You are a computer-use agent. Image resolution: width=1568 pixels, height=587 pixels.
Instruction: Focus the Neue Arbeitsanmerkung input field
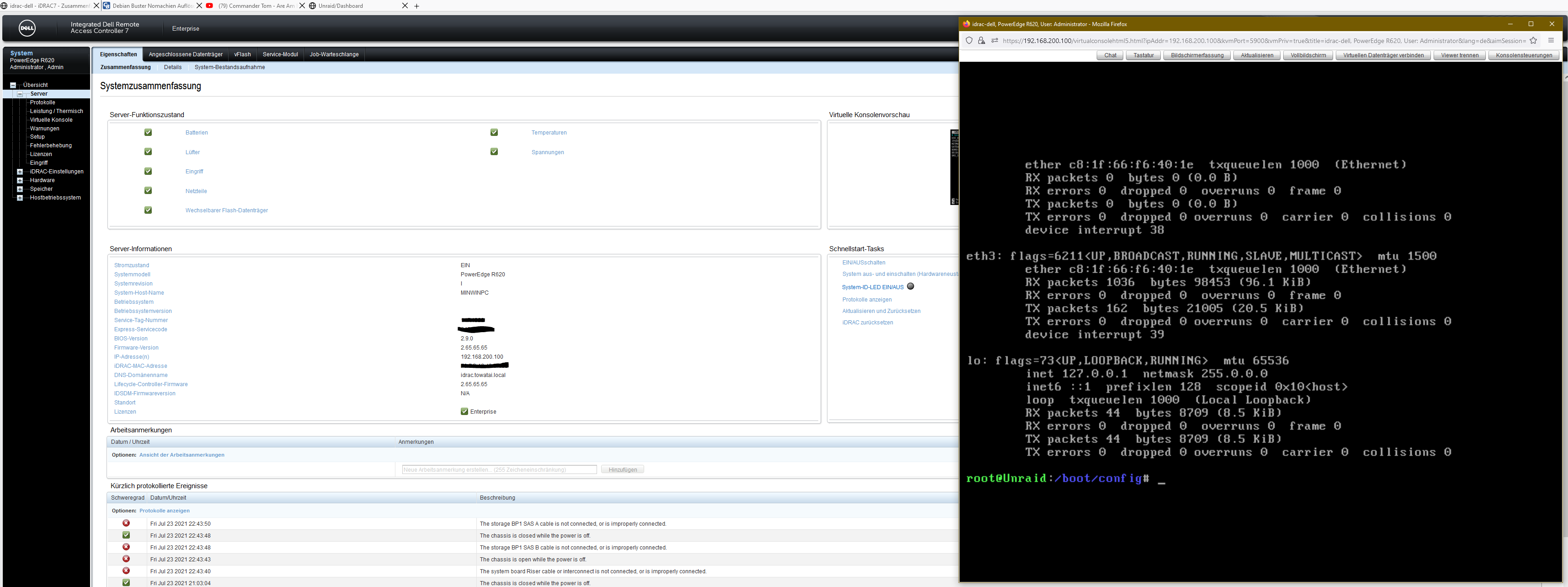point(499,469)
